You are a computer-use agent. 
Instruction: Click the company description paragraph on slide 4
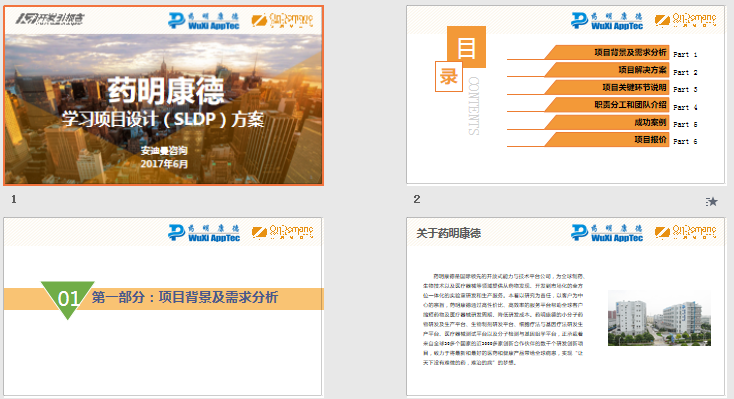504,319
